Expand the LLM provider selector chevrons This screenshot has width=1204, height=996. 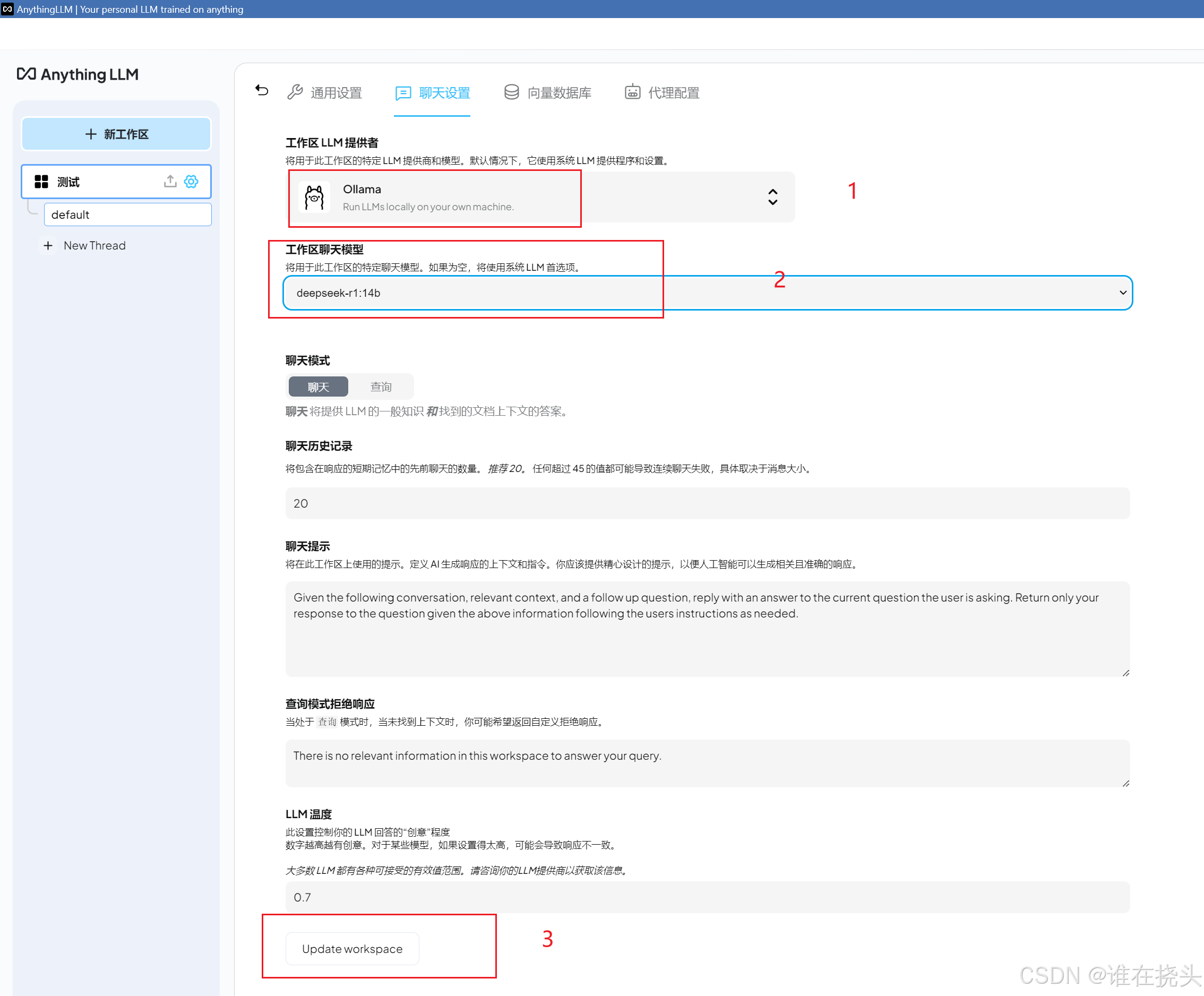click(772, 196)
